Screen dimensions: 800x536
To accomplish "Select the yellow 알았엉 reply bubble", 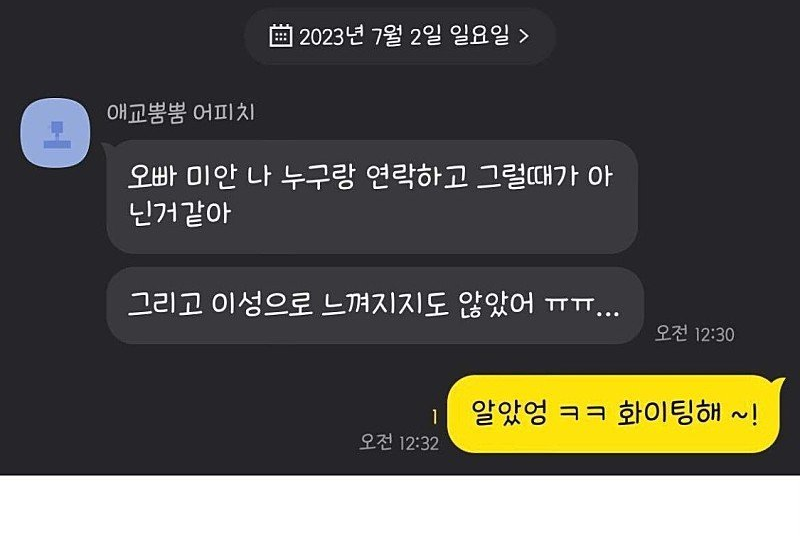I will click(x=614, y=414).
